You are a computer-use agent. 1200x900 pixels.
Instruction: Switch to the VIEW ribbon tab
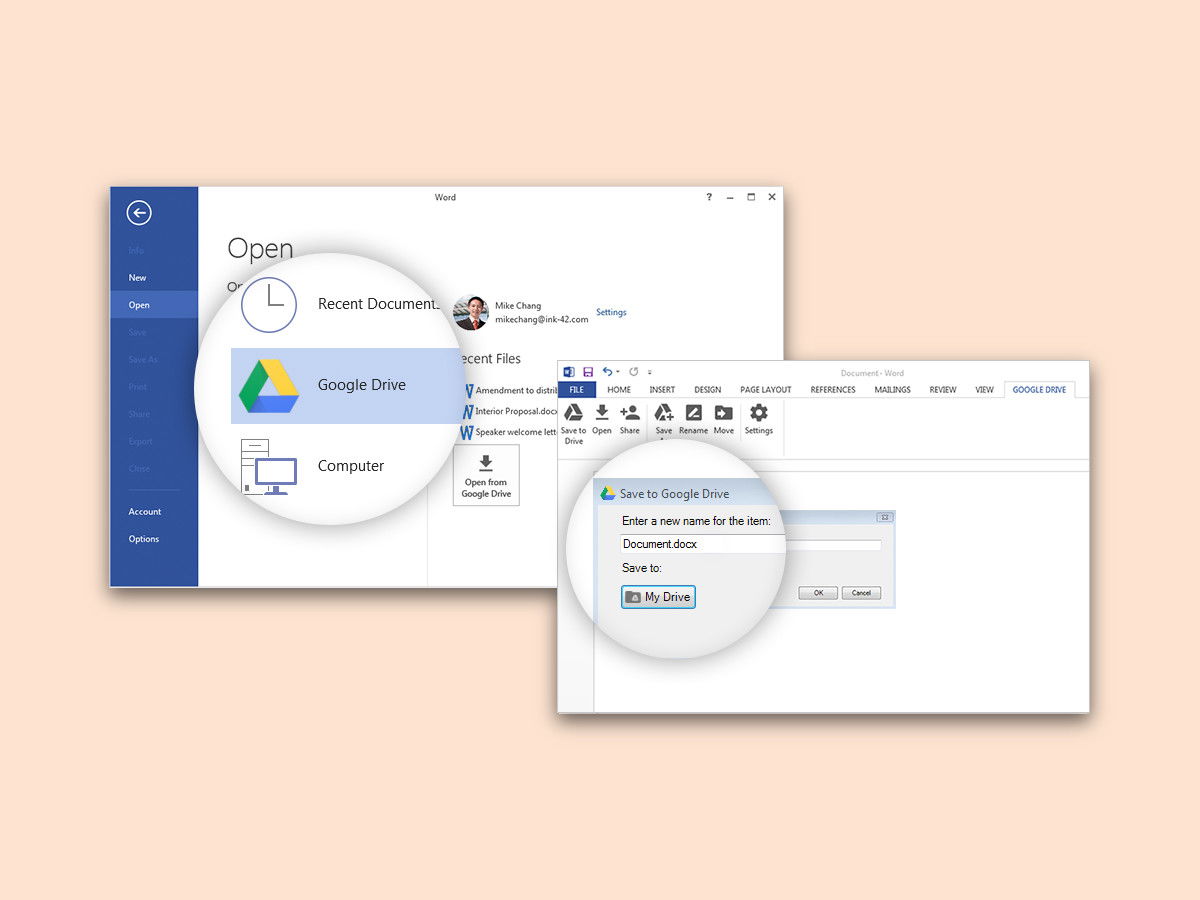tap(985, 390)
